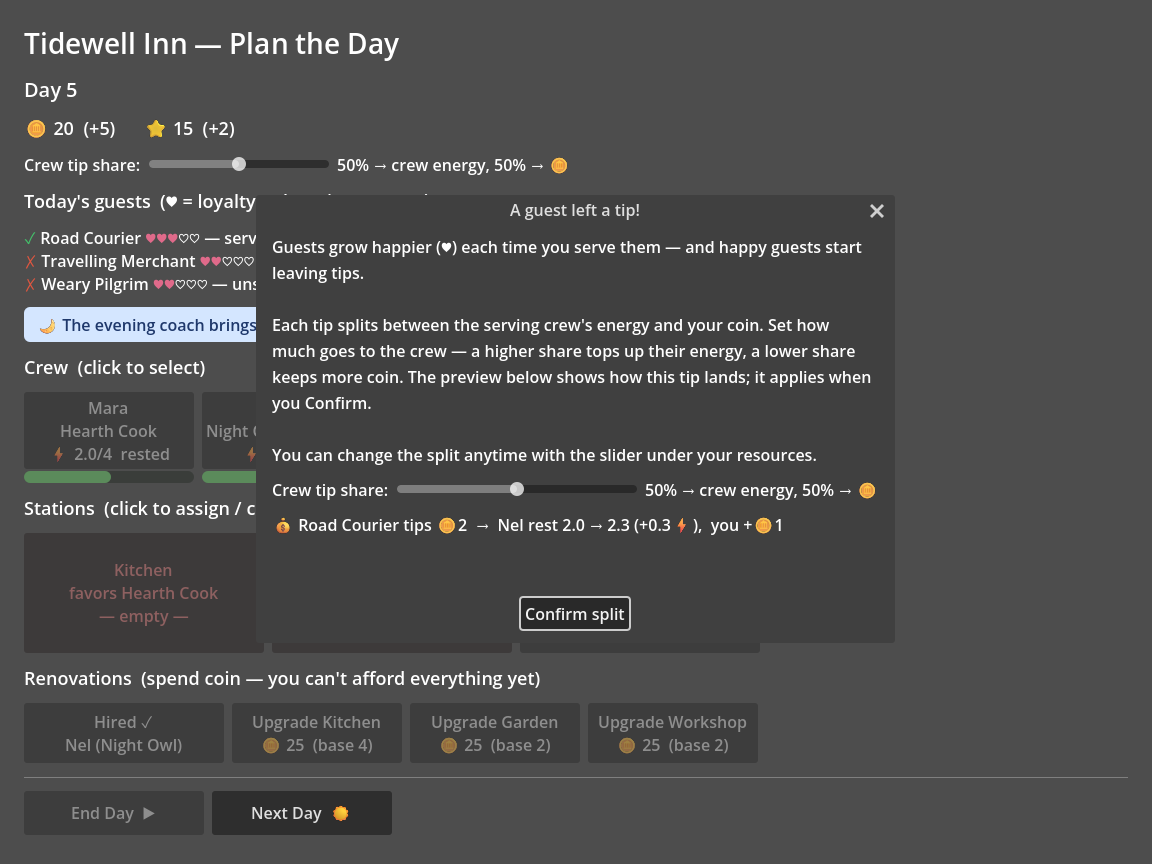Toggle the Road Courier guest checkmark
The width and height of the screenshot is (1152, 864).
click(x=29, y=239)
